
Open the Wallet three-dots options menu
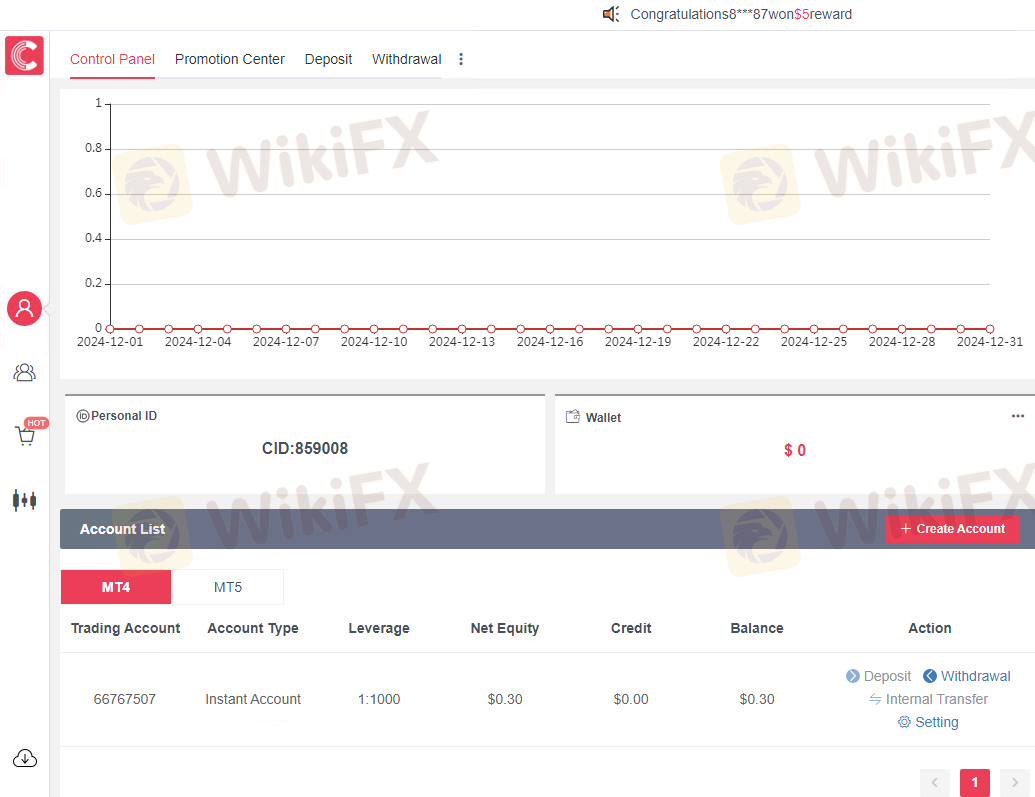pyautogui.click(x=1017, y=416)
